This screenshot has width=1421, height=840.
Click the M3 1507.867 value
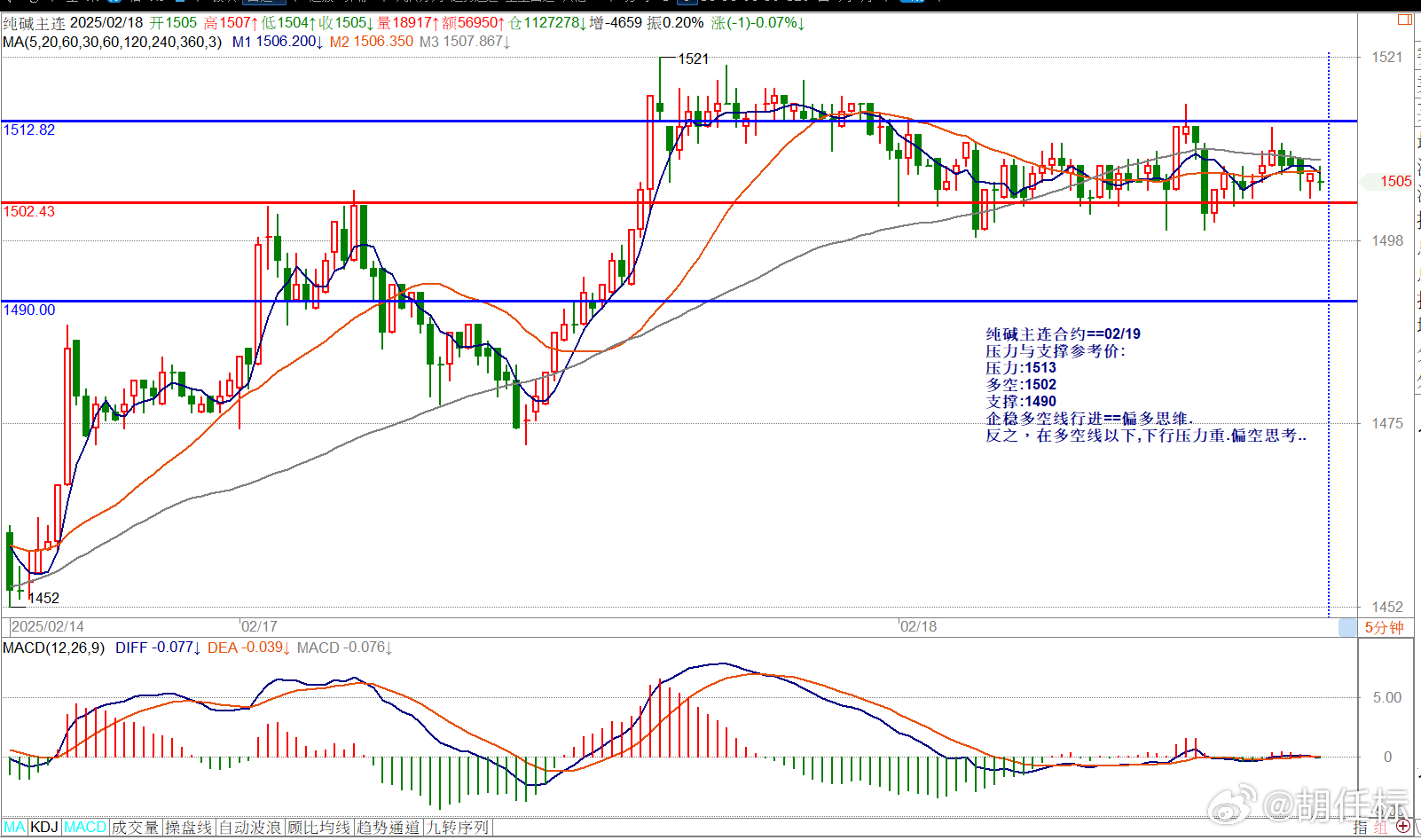465,42
